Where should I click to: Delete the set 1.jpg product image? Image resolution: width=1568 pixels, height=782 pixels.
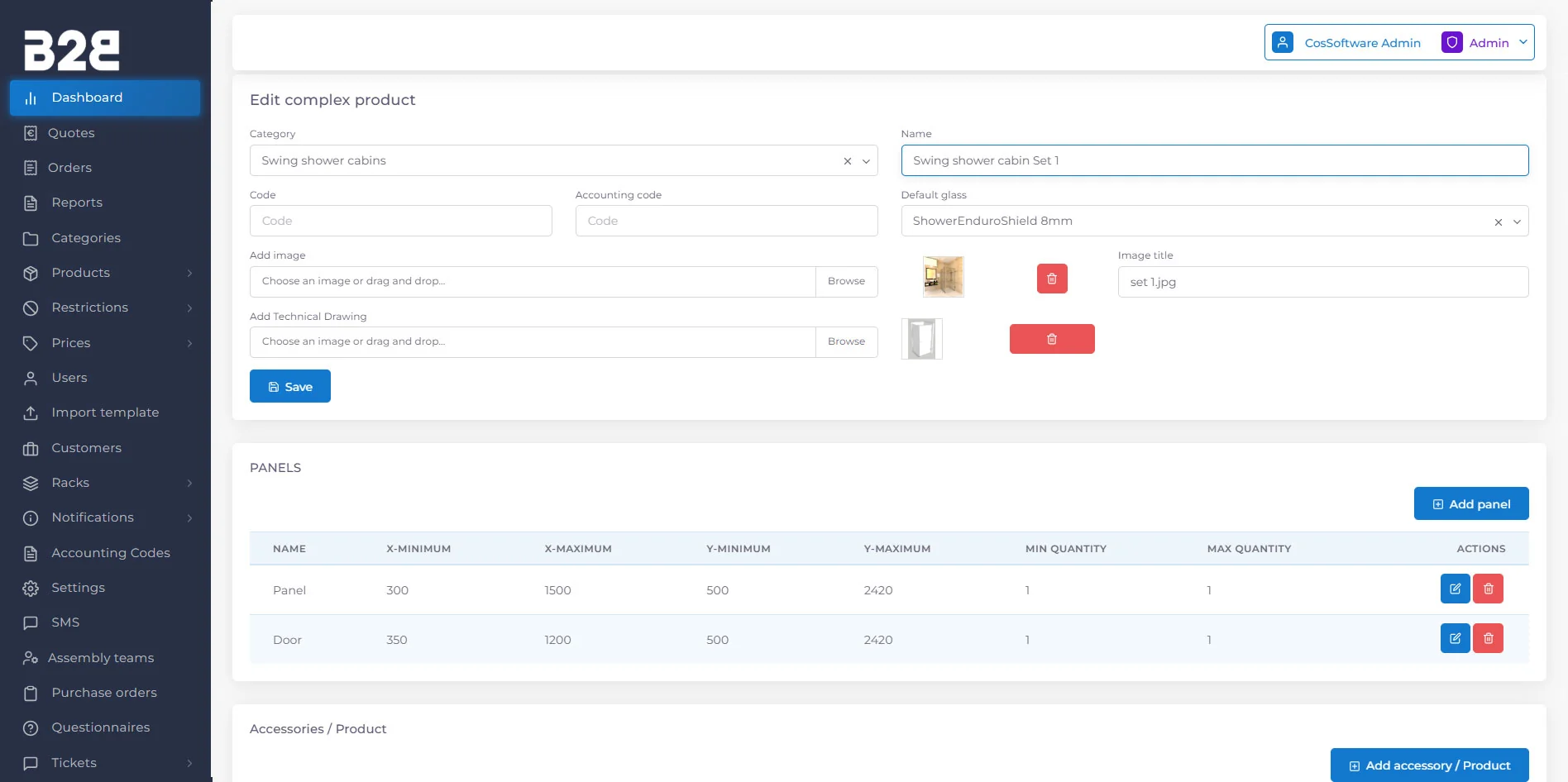(1052, 279)
